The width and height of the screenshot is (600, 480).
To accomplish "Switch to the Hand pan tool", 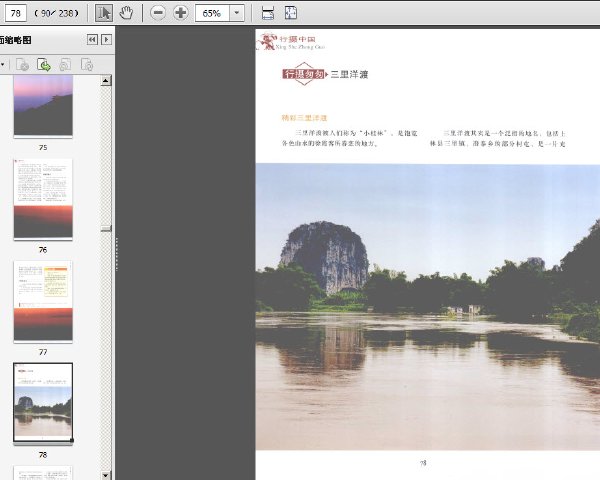I will (126, 13).
